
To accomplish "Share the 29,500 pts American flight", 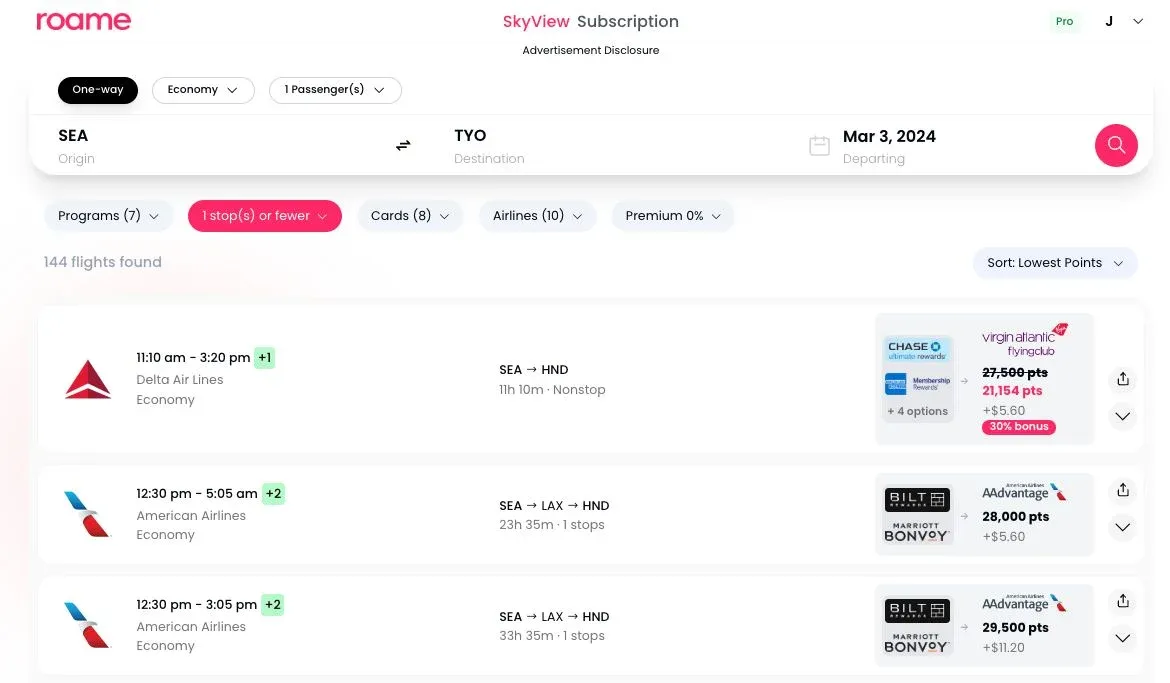I will point(1122,602).
